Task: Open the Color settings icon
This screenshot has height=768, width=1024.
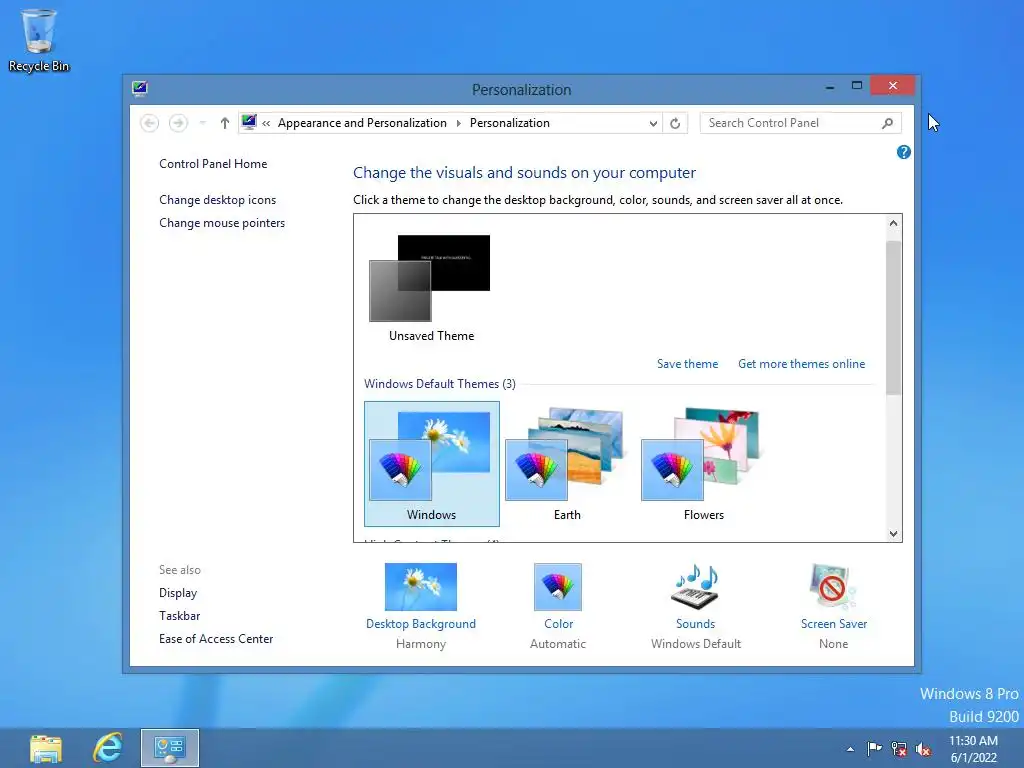Action: coord(558,586)
